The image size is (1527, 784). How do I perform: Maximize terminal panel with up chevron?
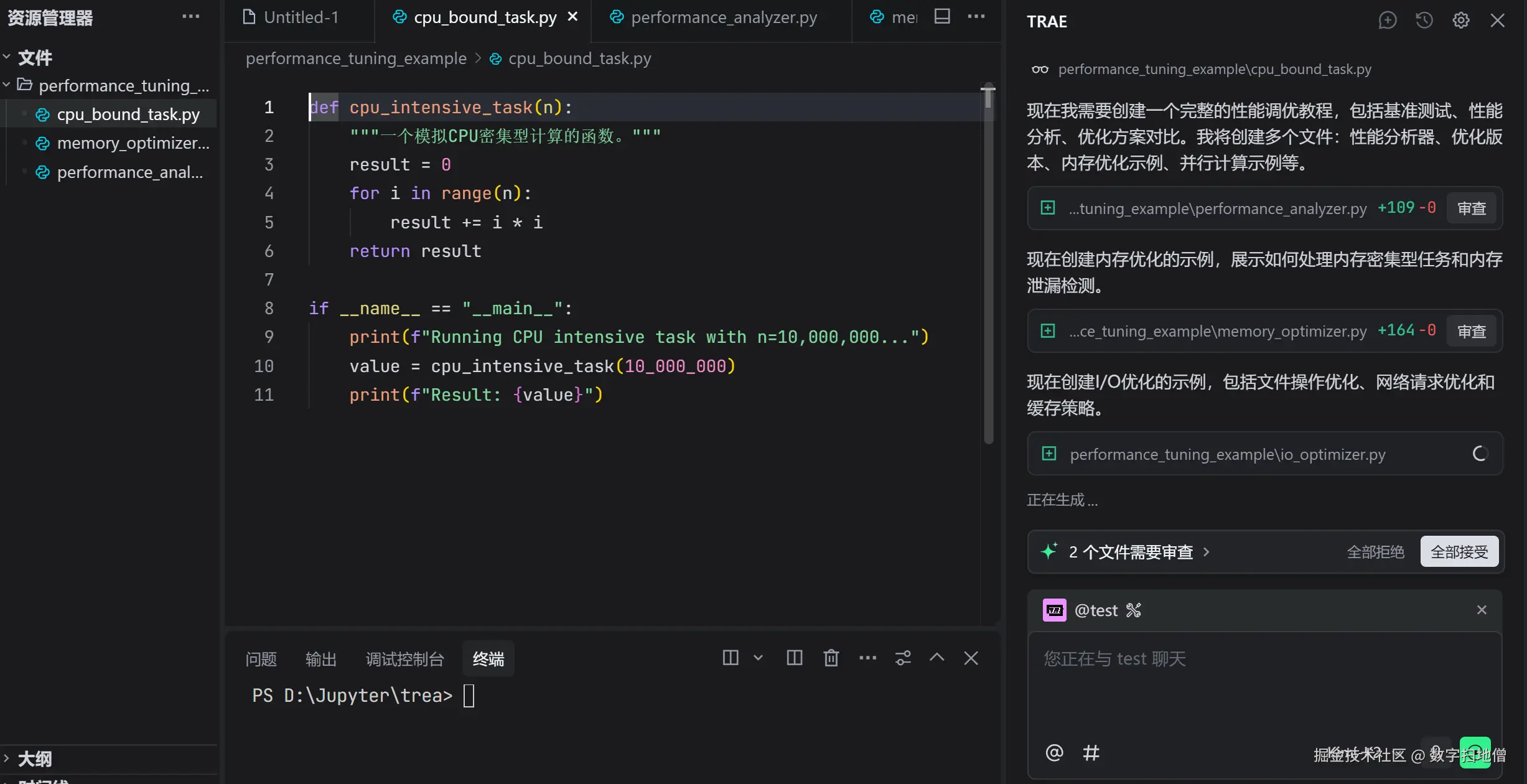(x=936, y=658)
